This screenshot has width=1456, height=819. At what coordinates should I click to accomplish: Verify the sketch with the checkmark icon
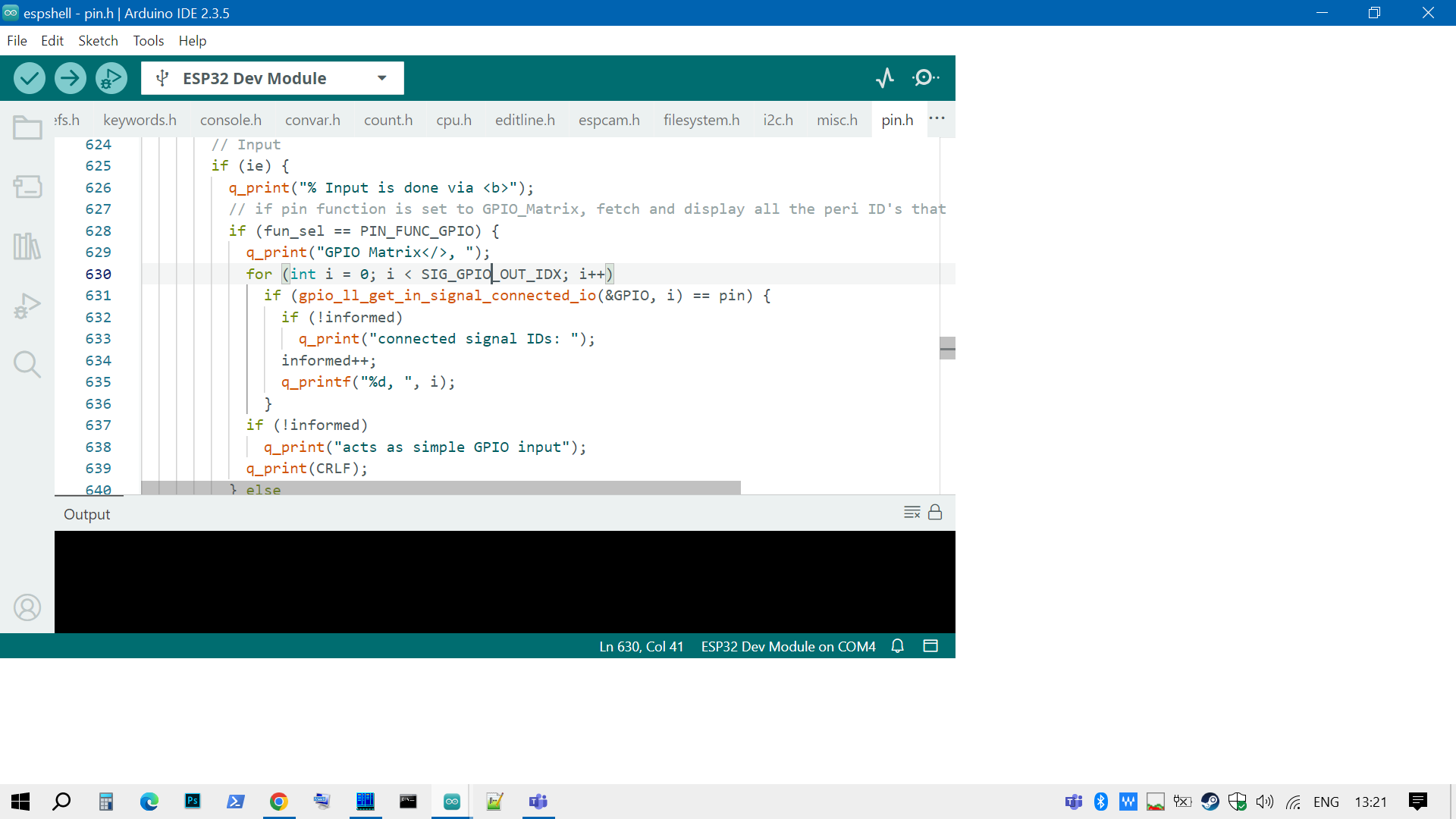click(29, 77)
